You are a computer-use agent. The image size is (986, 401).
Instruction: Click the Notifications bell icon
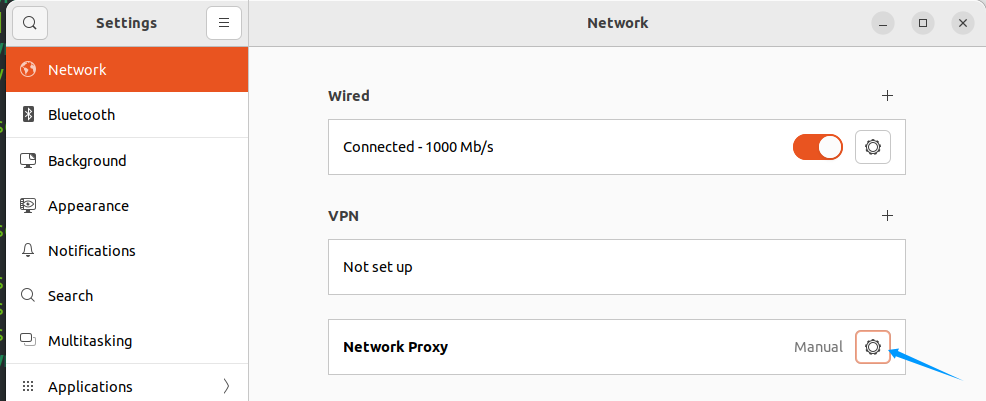pos(28,251)
